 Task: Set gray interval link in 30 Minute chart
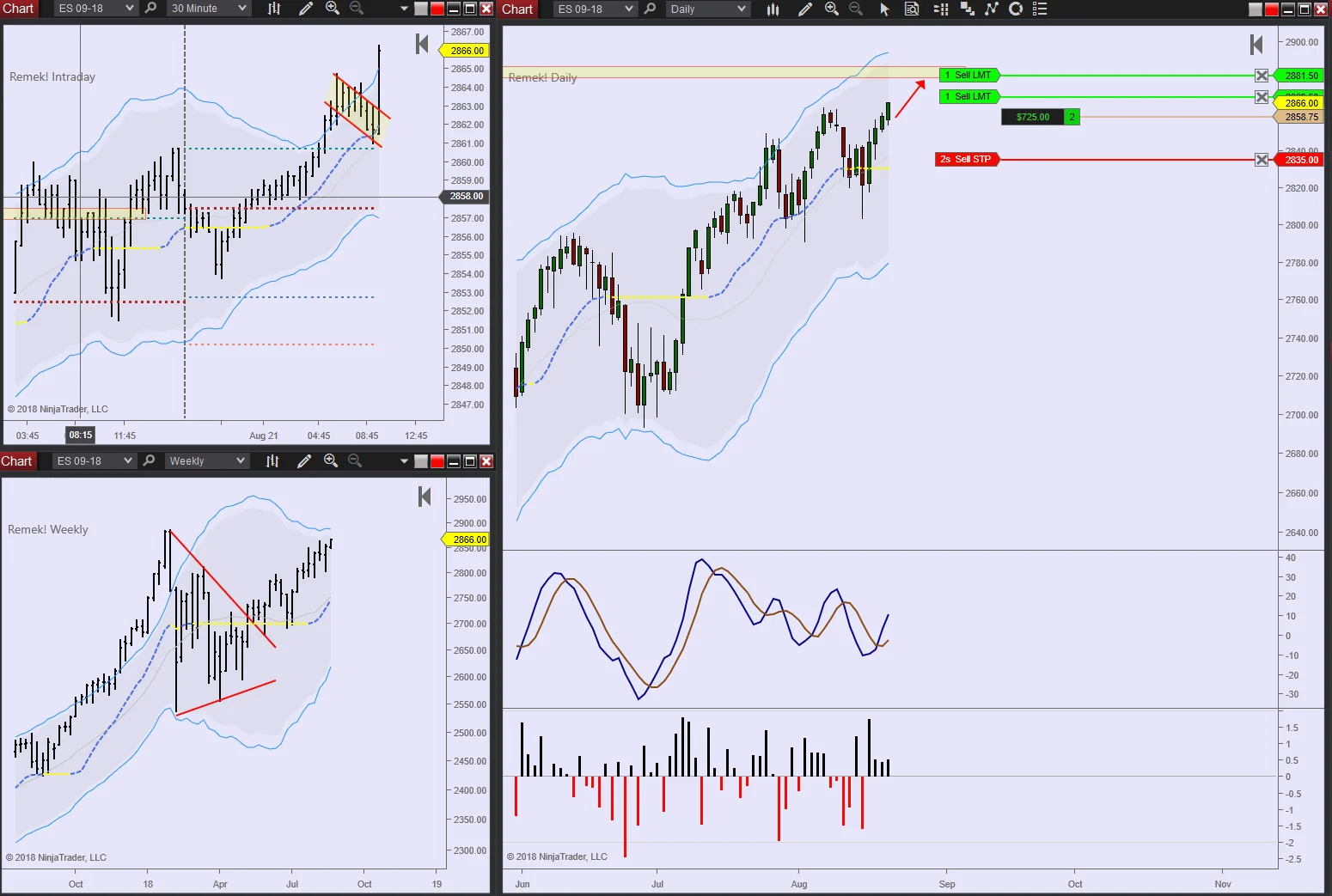coord(421,9)
